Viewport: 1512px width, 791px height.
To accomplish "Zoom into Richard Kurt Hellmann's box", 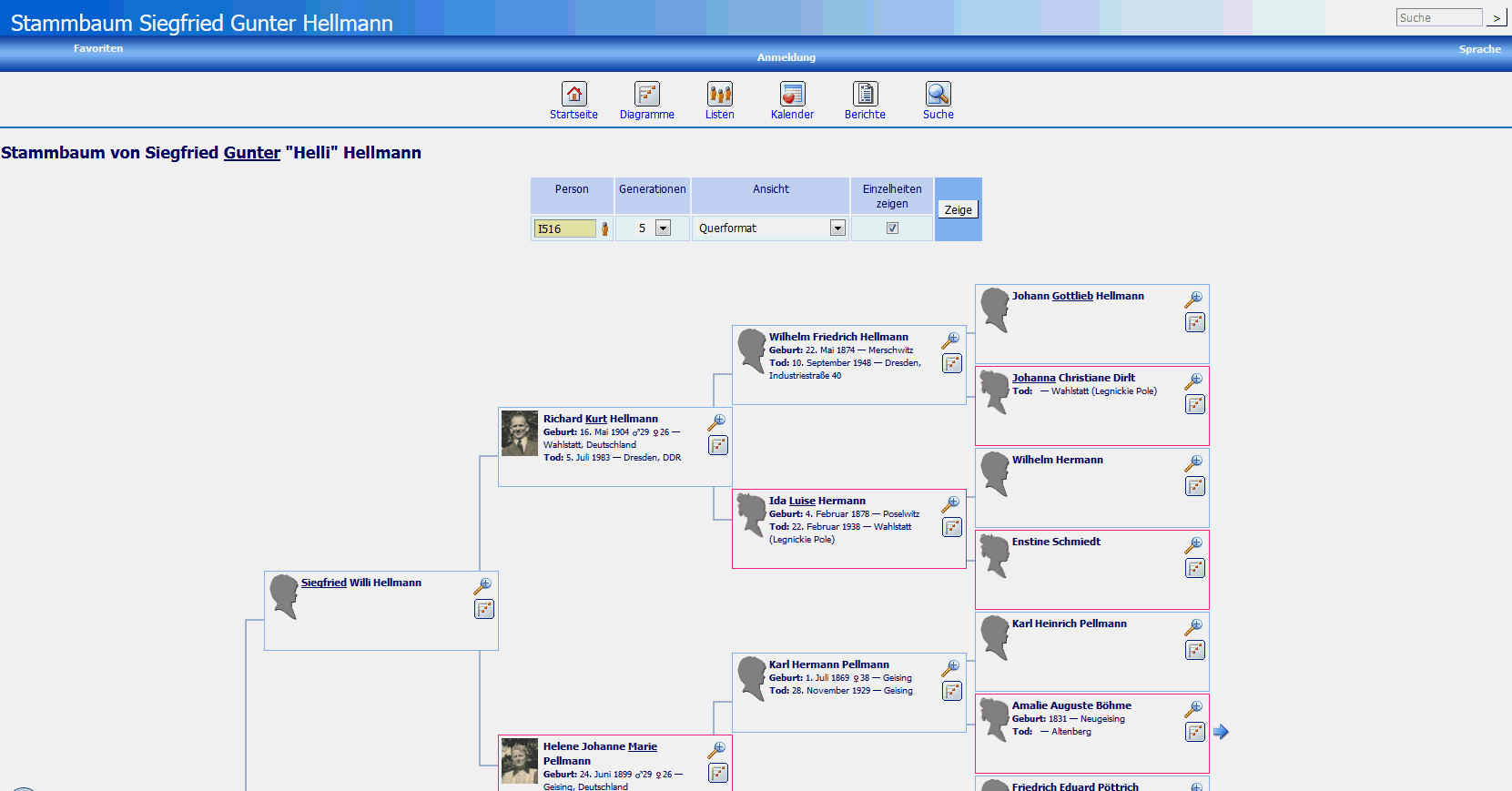I will click(x=718, y=421).
